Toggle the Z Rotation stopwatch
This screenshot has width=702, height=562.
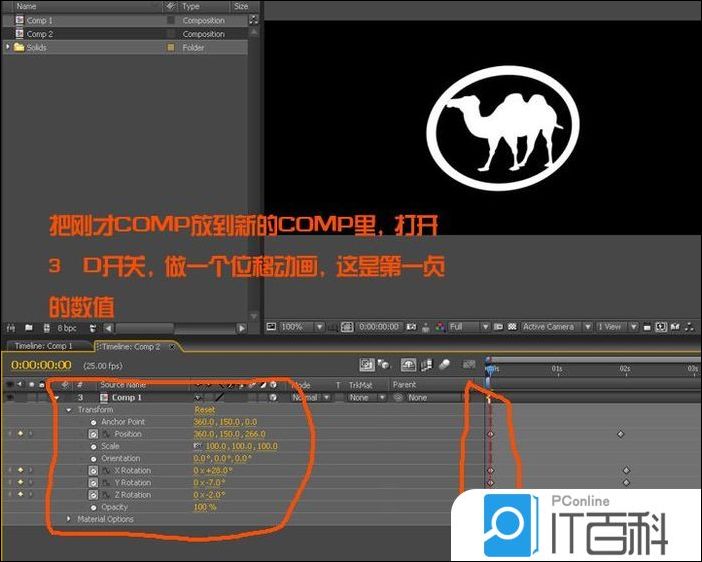coord(93,495)
